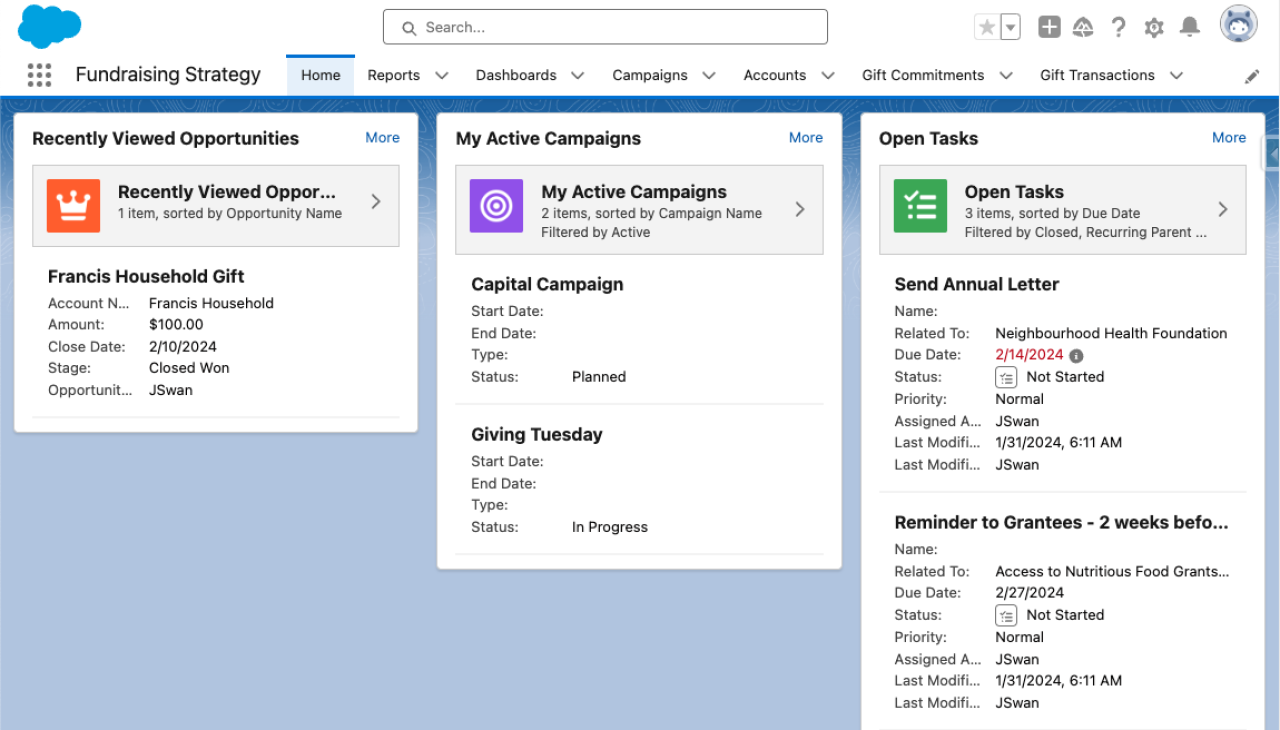
Task: Open Reminder to Grantees task
Action: pos(1061,523)
